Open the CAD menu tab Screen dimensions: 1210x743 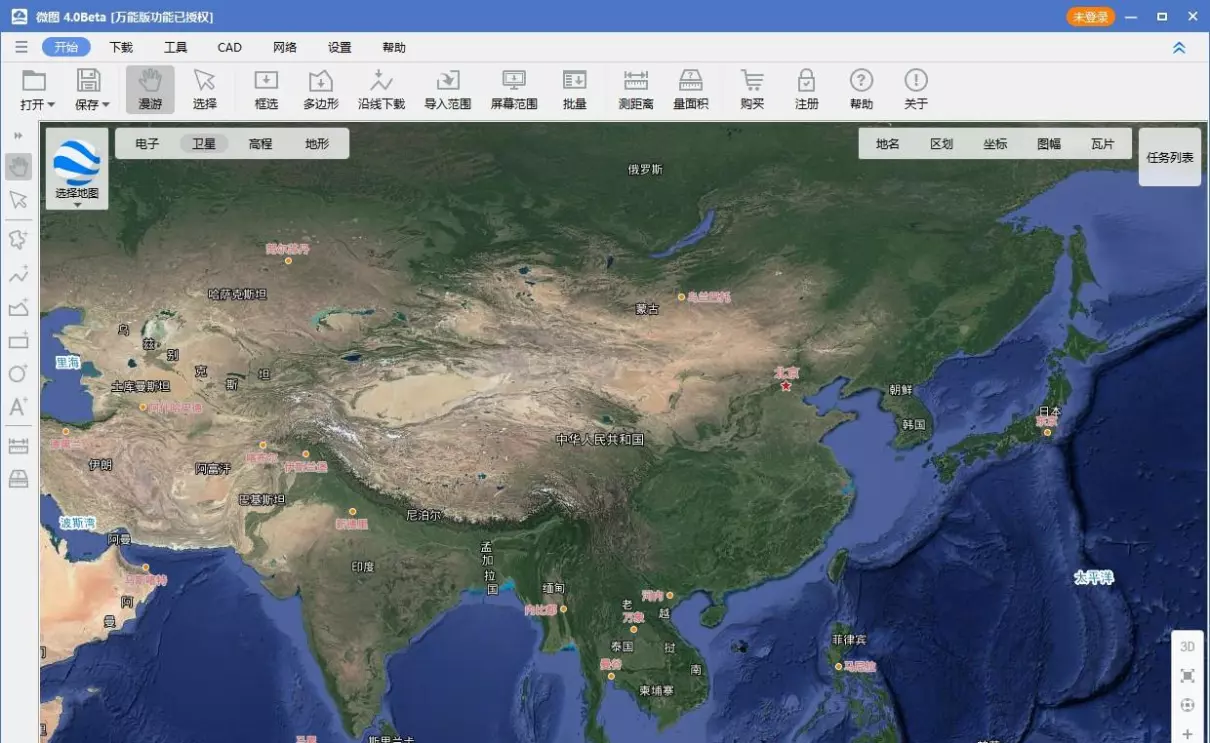[229, 47]
